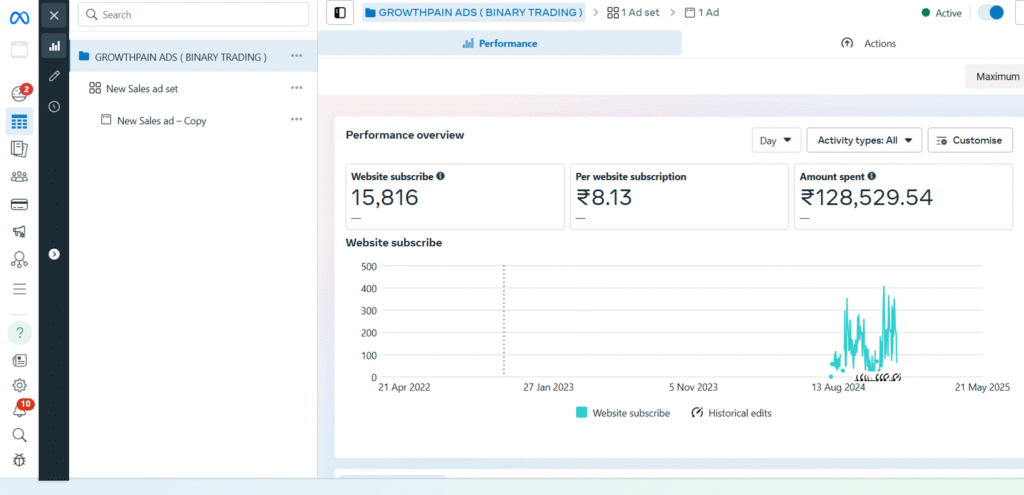Select the pencil edit icon

tap(54, 76)
